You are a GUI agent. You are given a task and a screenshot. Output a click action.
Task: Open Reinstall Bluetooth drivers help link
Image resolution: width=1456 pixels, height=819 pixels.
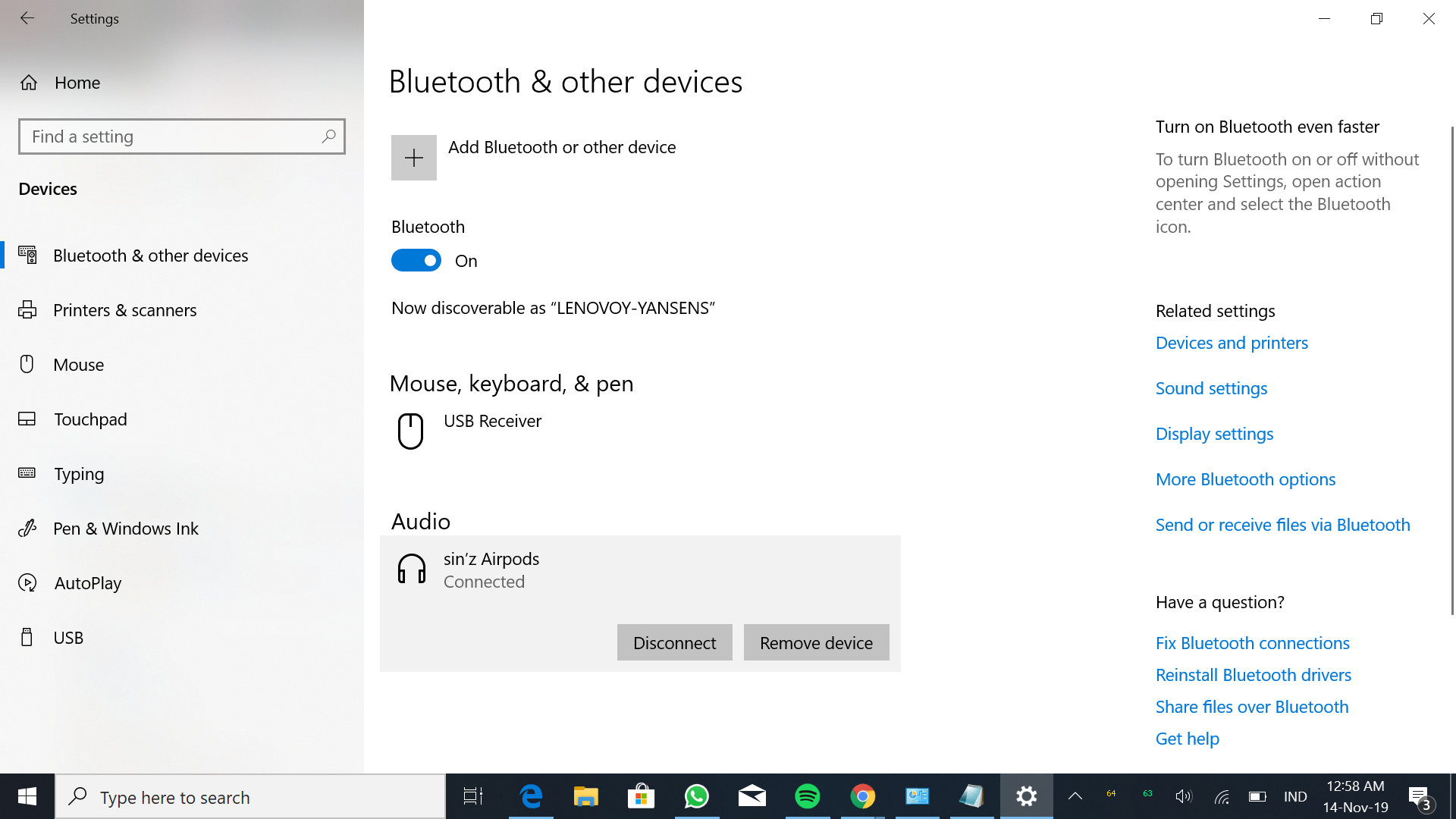tap(1253, 675)
